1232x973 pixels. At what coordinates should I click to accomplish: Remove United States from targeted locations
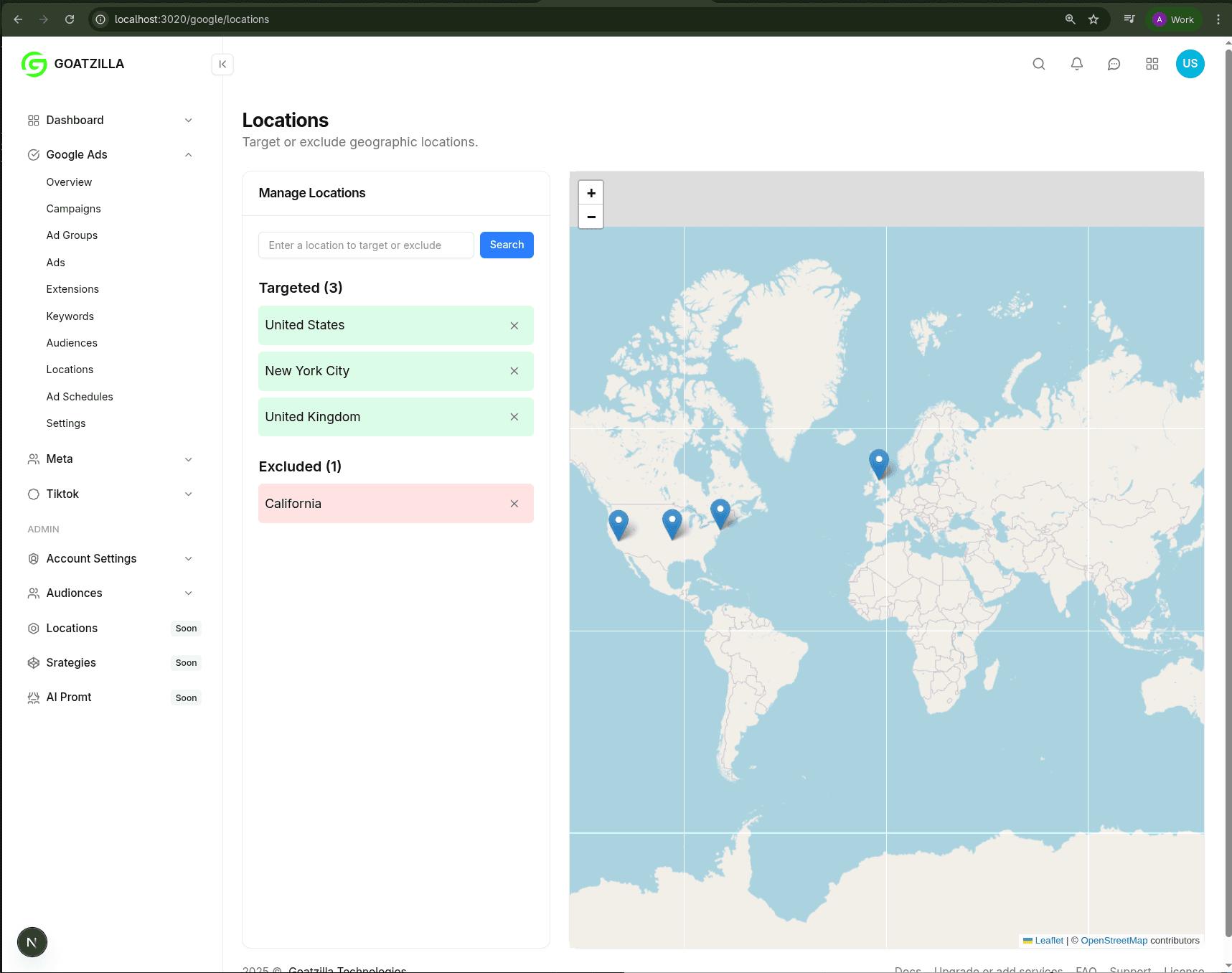point(514,326)
